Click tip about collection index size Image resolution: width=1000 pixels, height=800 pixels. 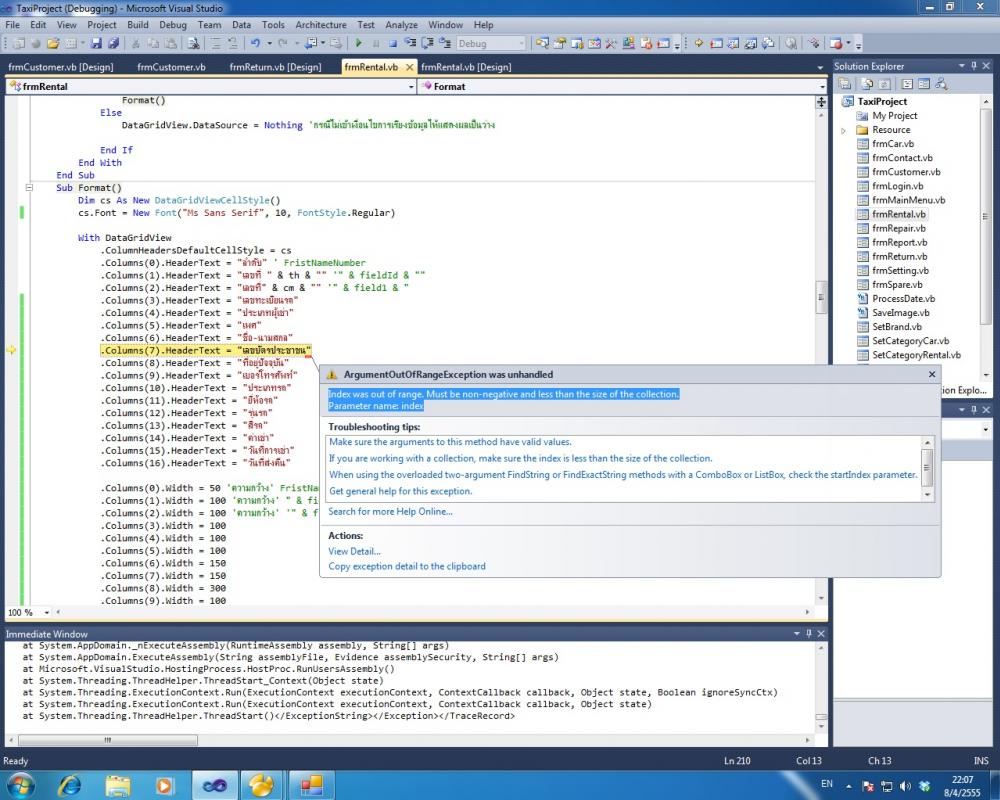coord(520,458)
